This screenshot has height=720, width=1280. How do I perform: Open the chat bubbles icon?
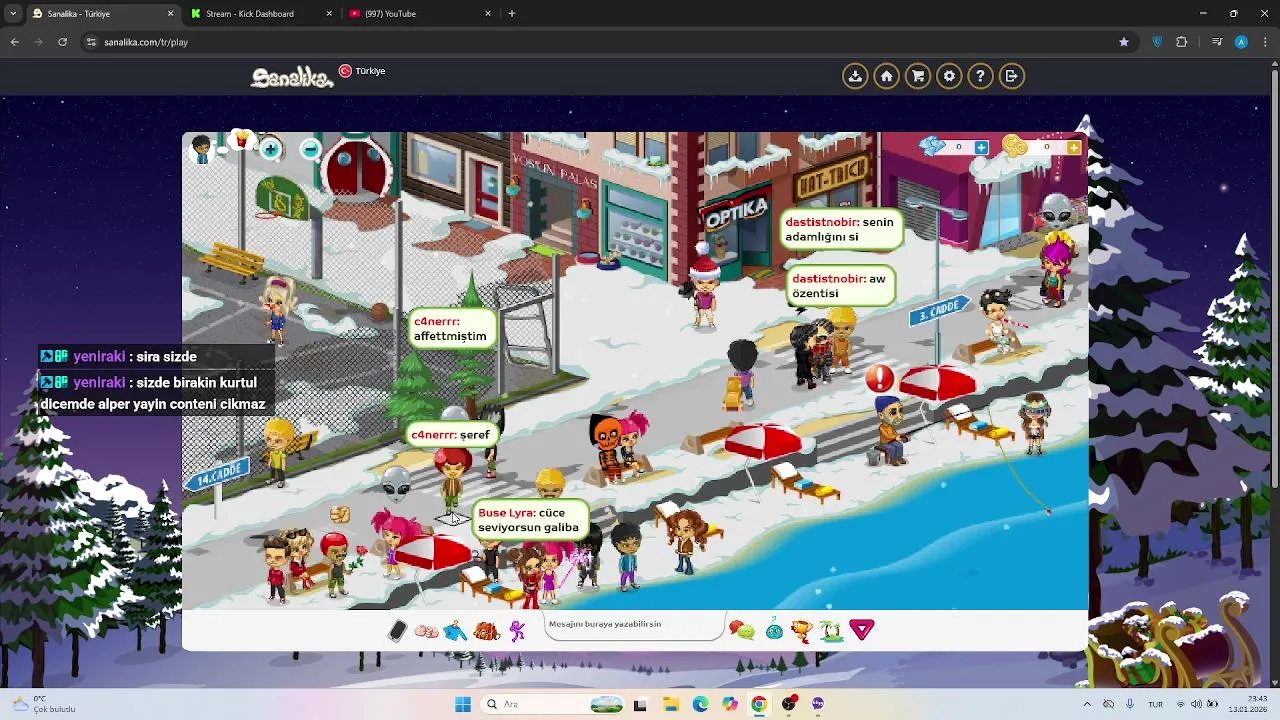(741, 630)
